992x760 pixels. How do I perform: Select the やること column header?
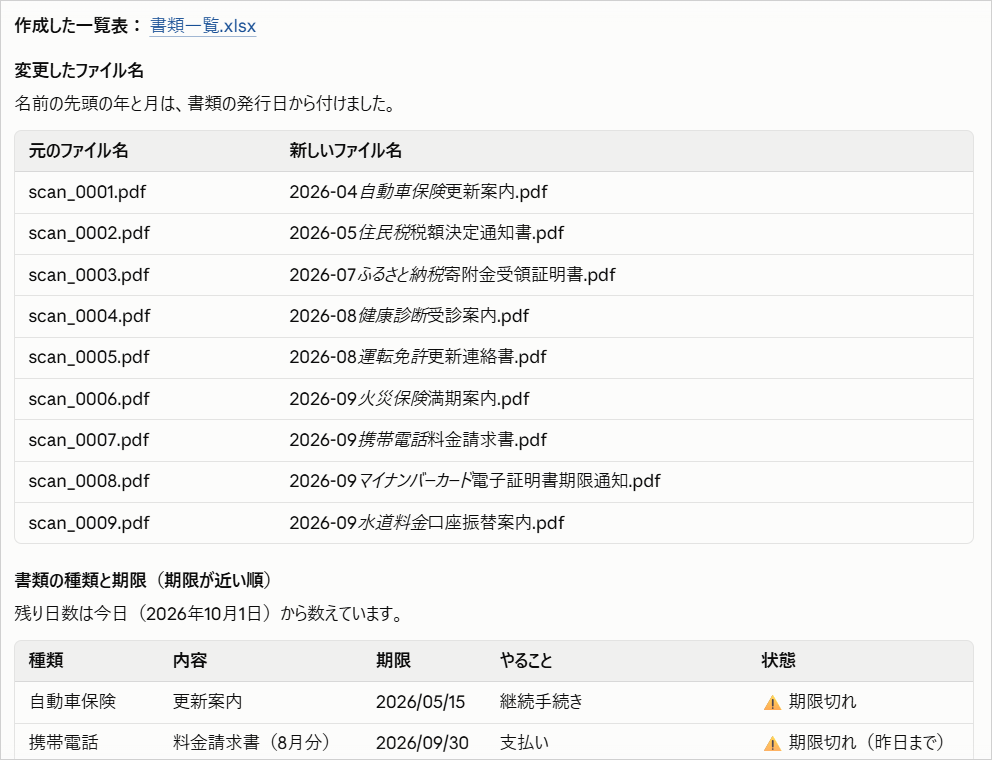point(526,661)
